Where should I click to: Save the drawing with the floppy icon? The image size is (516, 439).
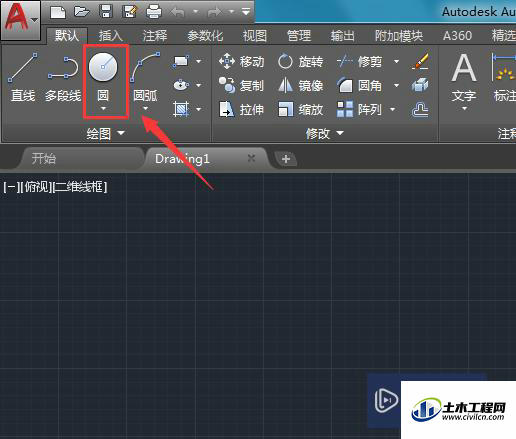pos(106,12)
